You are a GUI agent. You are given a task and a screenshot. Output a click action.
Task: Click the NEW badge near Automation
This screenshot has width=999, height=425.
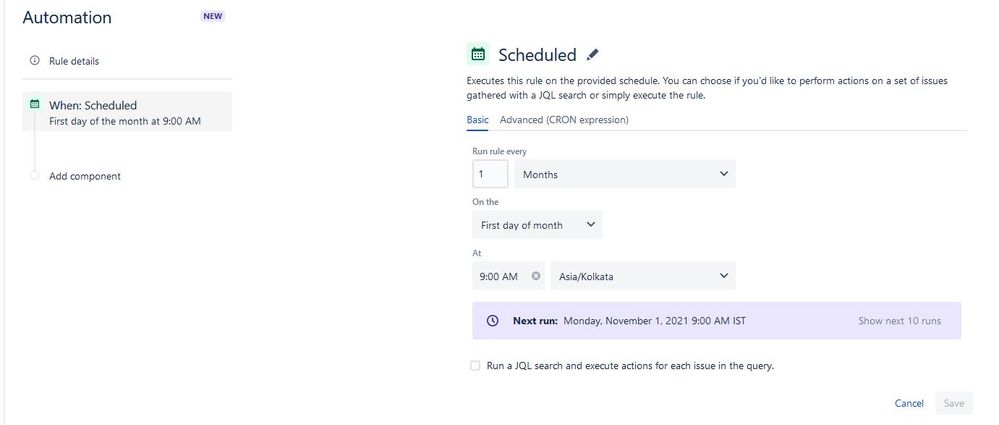pyautogui.click(x=213, y=17)
